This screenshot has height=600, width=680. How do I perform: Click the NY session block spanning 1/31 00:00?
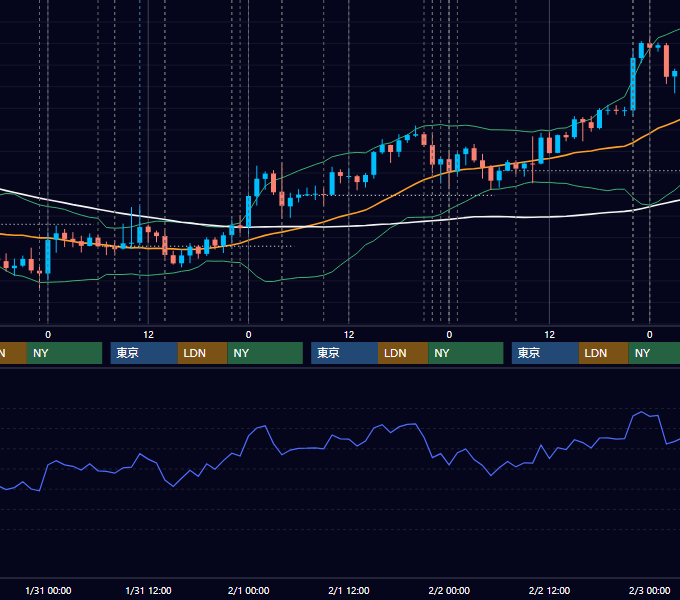(64, 353)
